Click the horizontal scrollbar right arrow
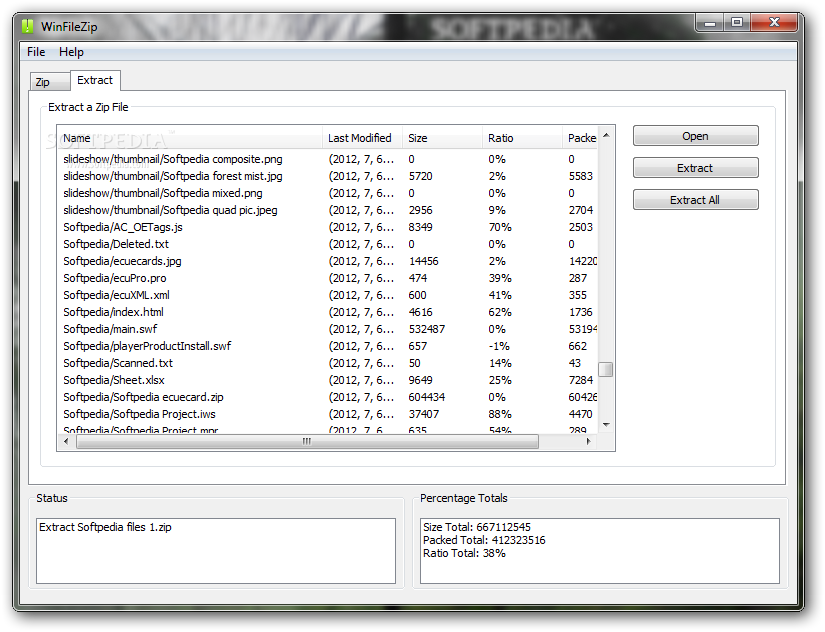825x632 pixels. 588,442
